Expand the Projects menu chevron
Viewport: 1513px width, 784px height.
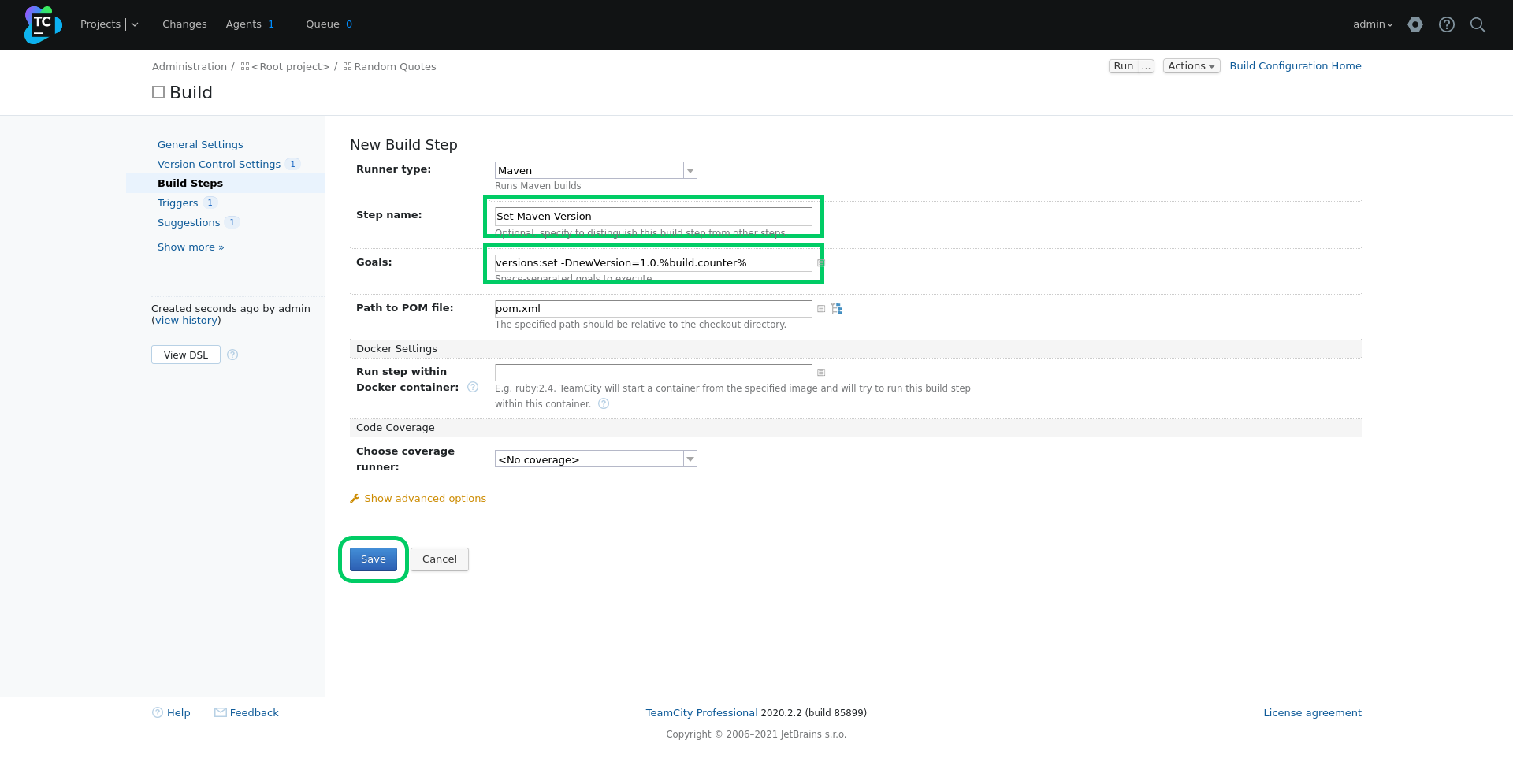pos(135,24)
